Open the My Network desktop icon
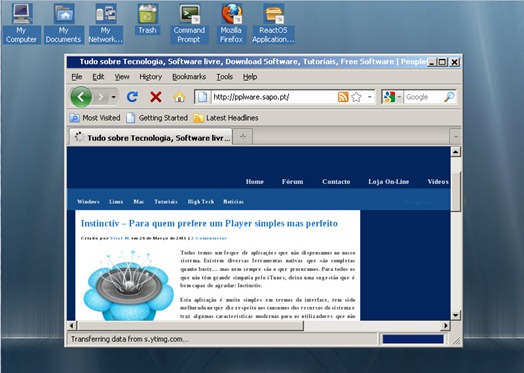 point(106,23)
